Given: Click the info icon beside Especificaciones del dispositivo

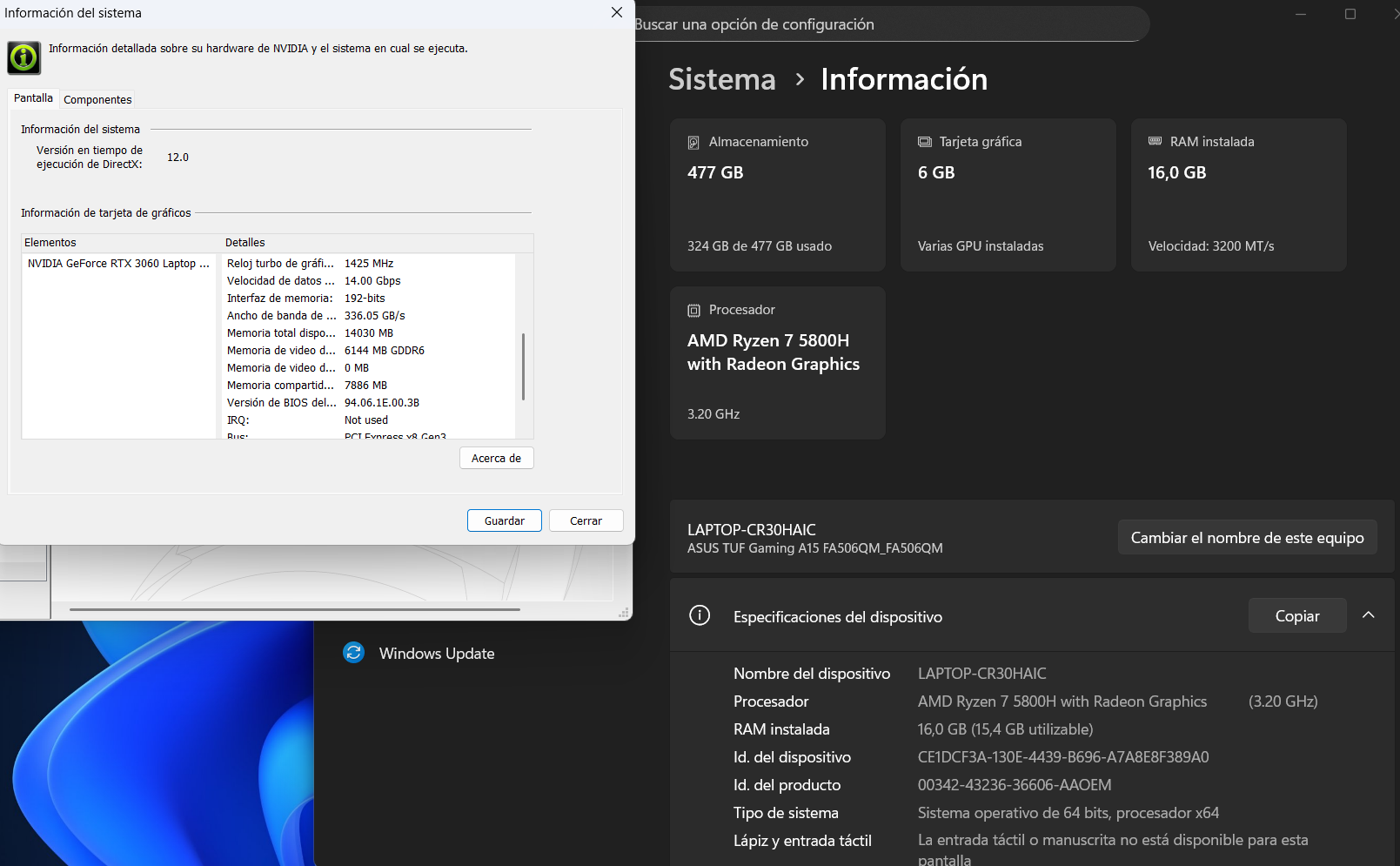Looking at the screenshot, I should 700,615.
